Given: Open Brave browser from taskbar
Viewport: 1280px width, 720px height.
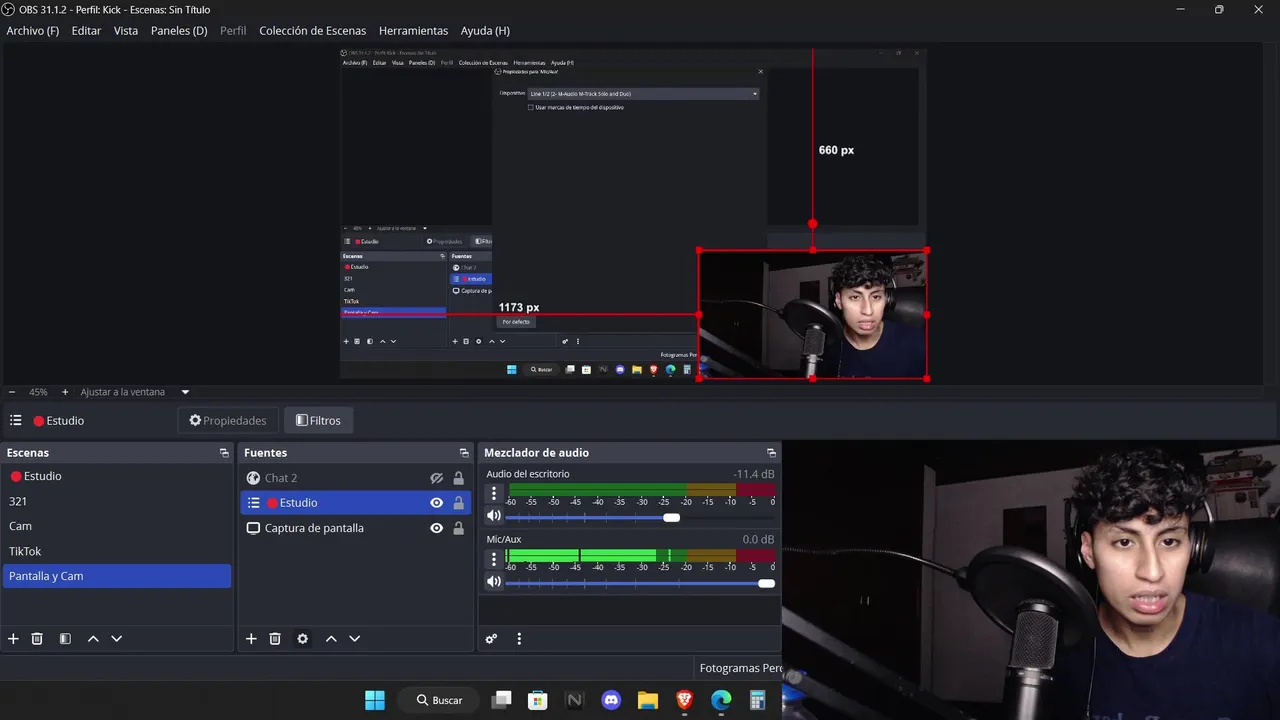Looking at the screenshot, I should (684, 700).
